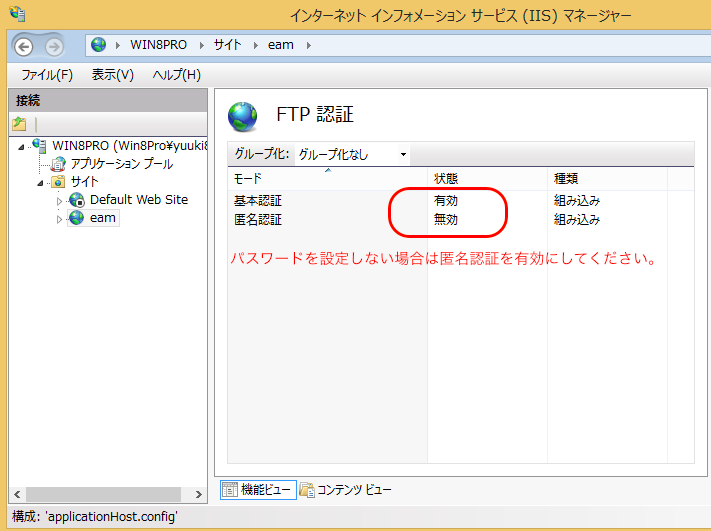Select アプリケーション プール tree item
This screenshot has width=711, height=531.
[122, 164]
